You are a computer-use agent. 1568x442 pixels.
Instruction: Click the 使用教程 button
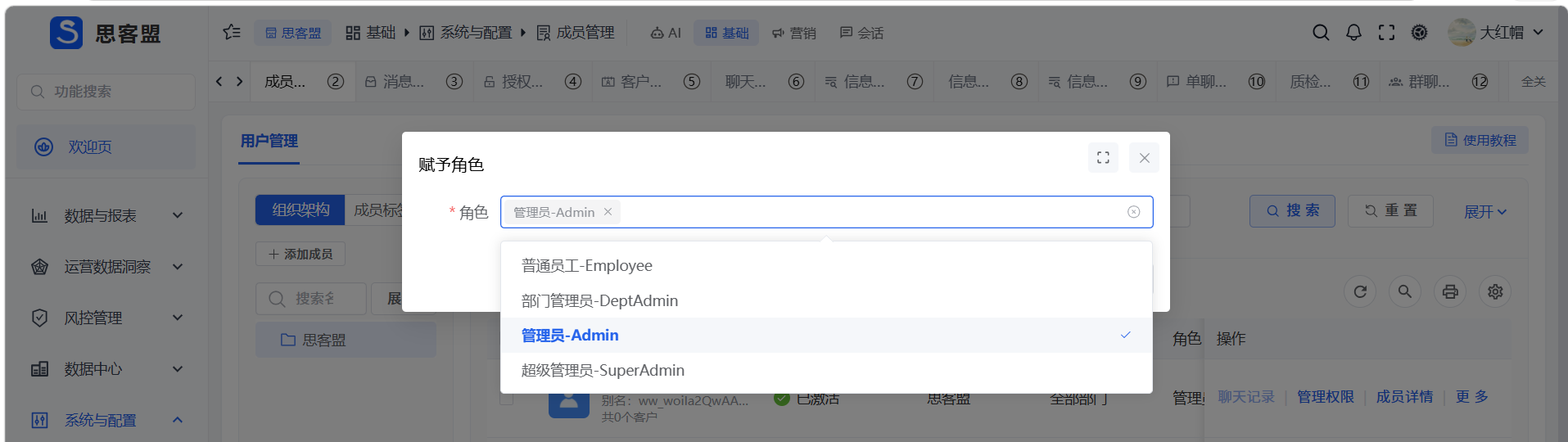1480,140
